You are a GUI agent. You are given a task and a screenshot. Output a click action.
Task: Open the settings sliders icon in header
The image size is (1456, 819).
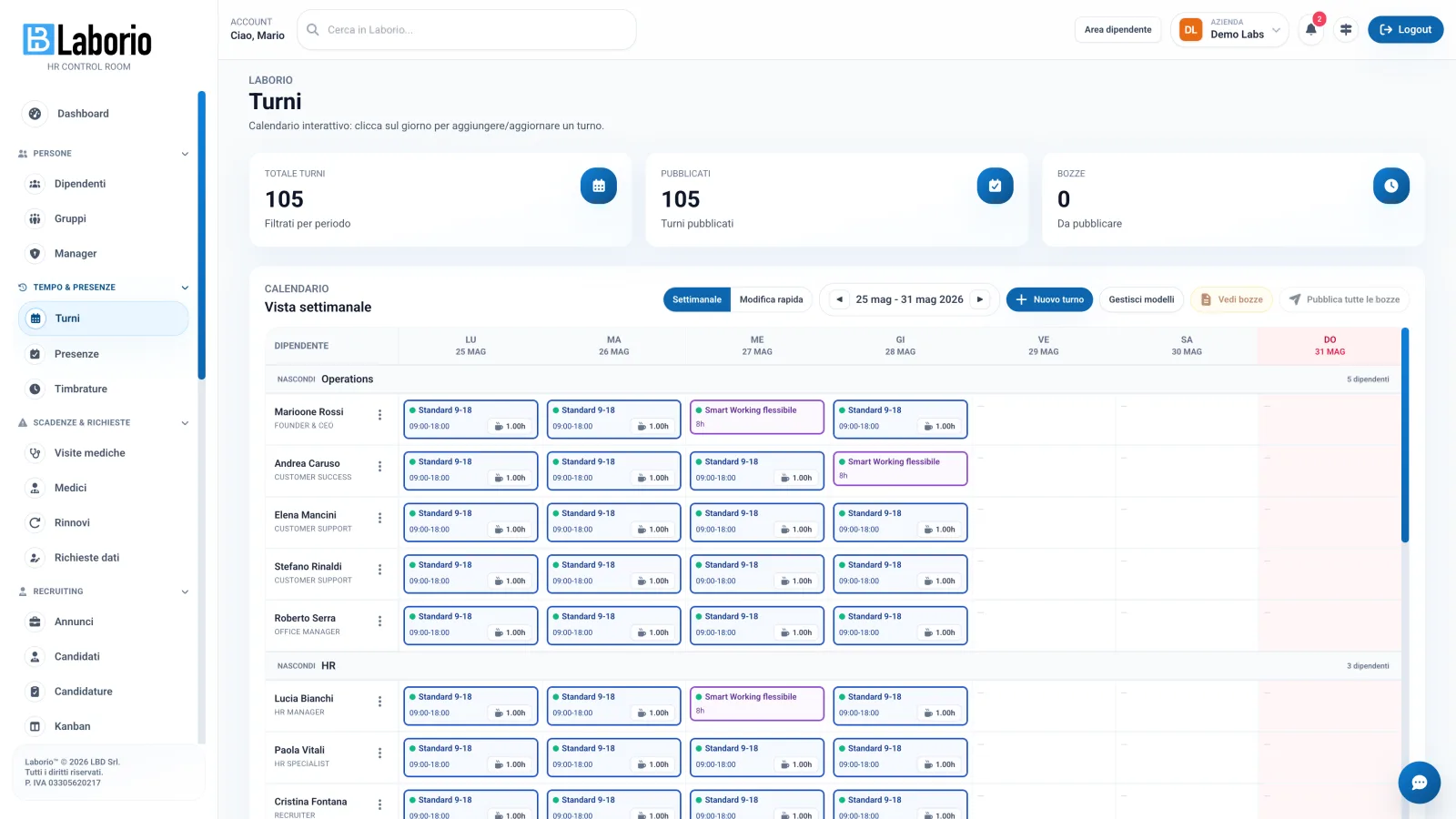(1346, 29)
